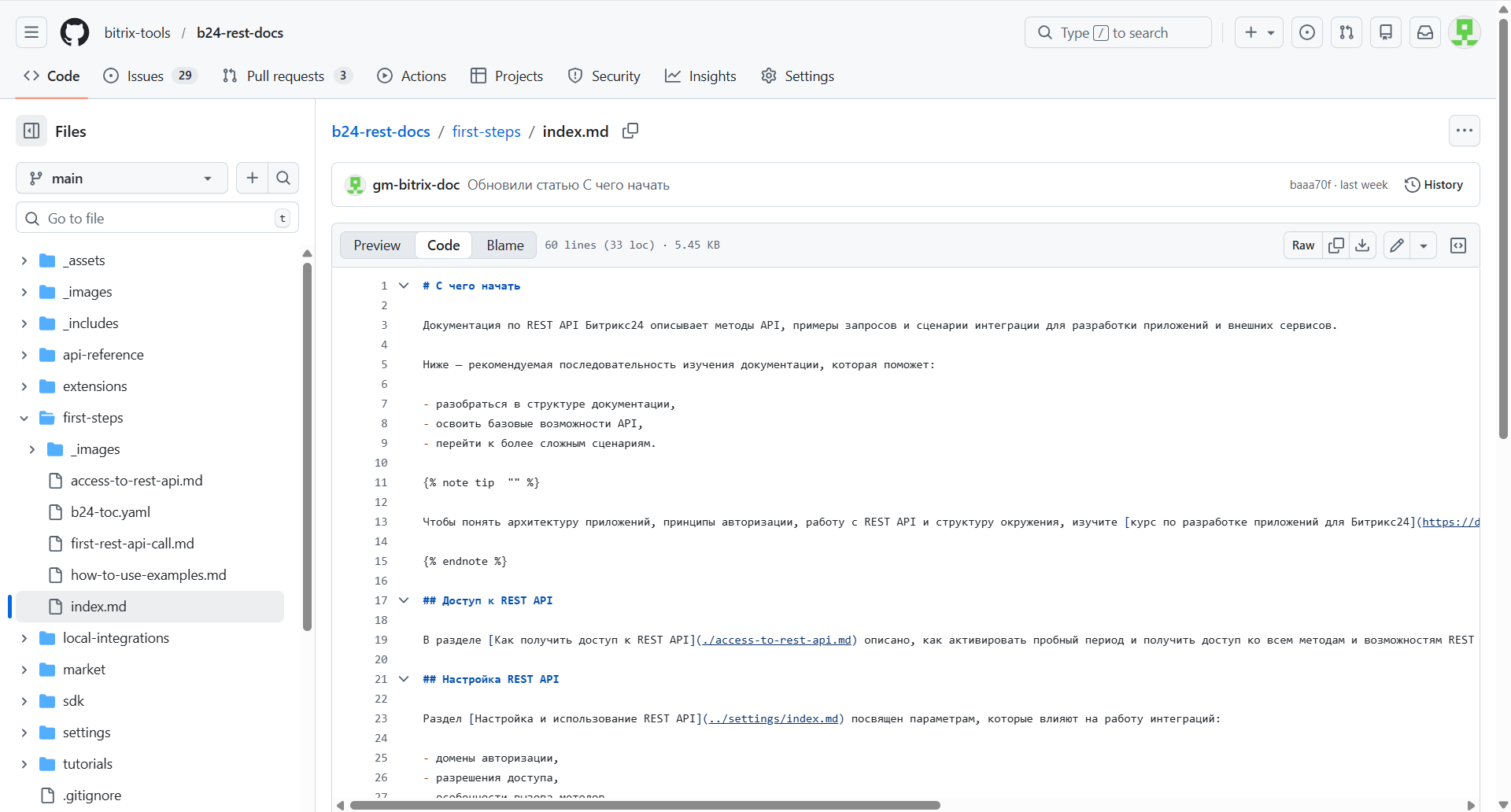The width and height of the screenshot is (1511, 812).
Task: Collapse the first-steps folder
Action: (x=24, y=418)
